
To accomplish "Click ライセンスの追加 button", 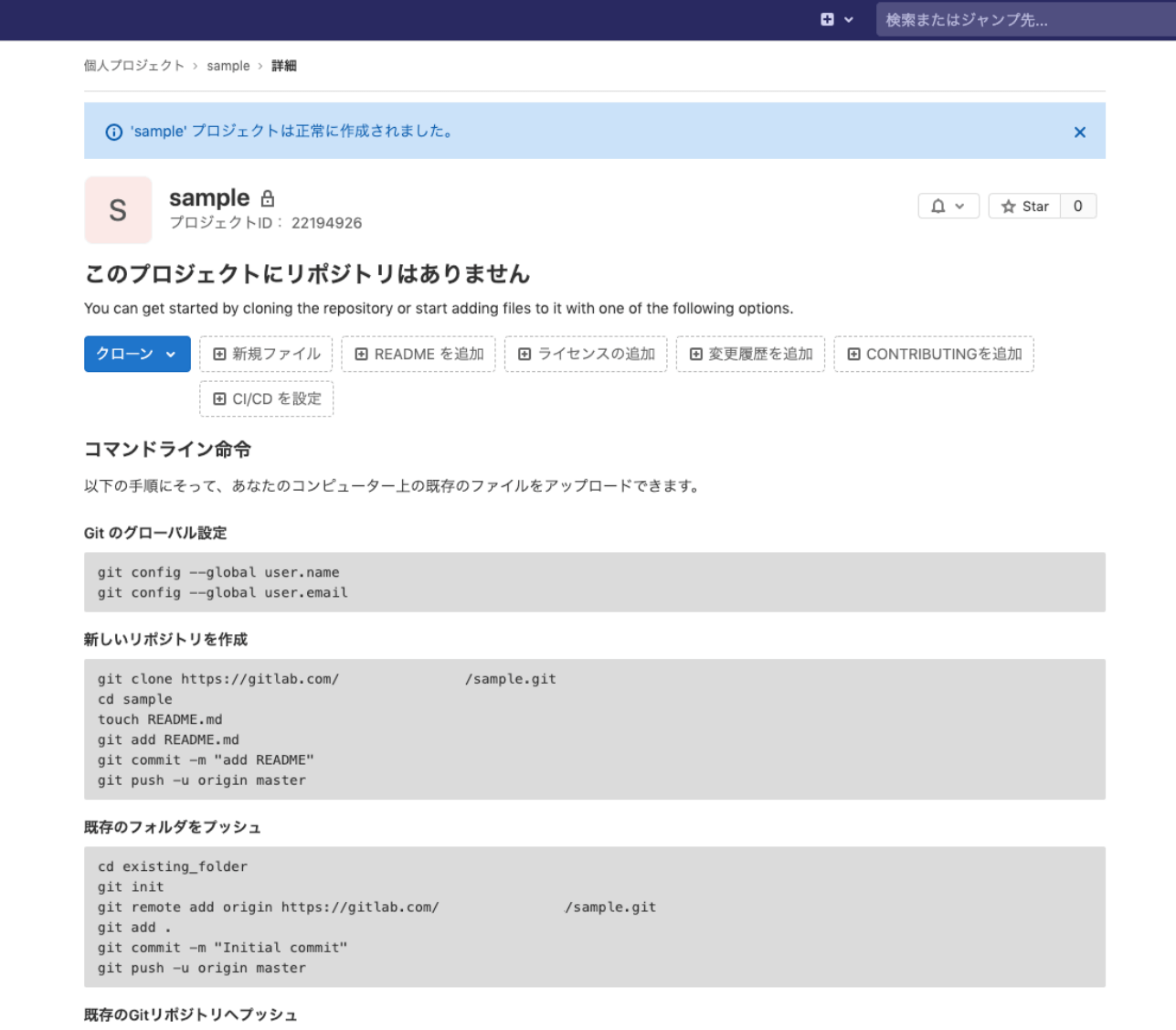I will tap(586, 354).
